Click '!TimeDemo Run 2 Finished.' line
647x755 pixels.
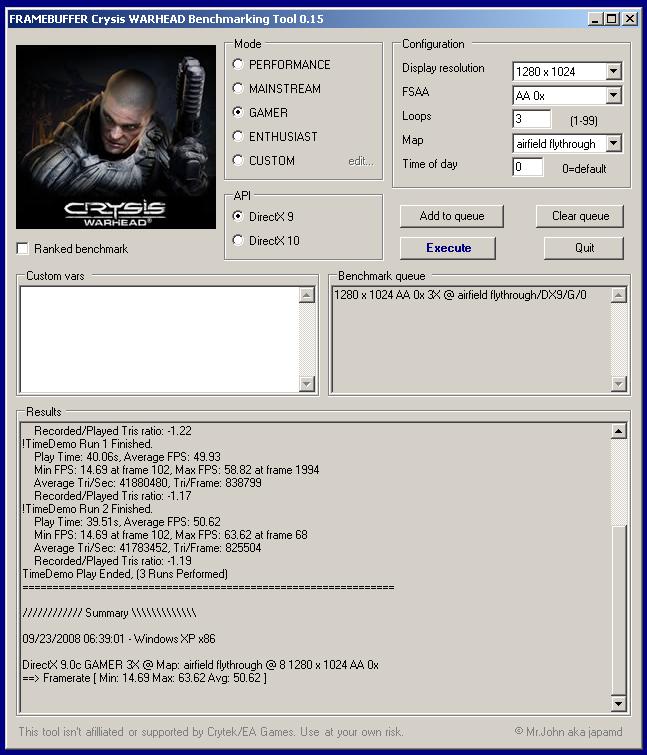pos(87,509)
